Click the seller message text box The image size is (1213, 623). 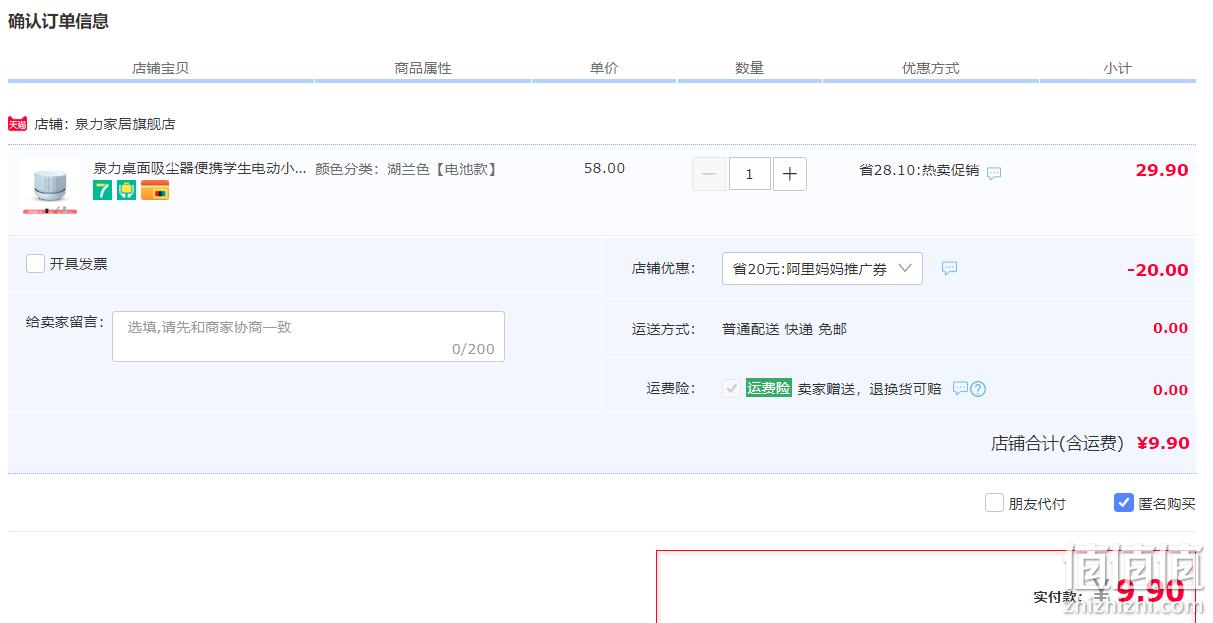[308, 336]
